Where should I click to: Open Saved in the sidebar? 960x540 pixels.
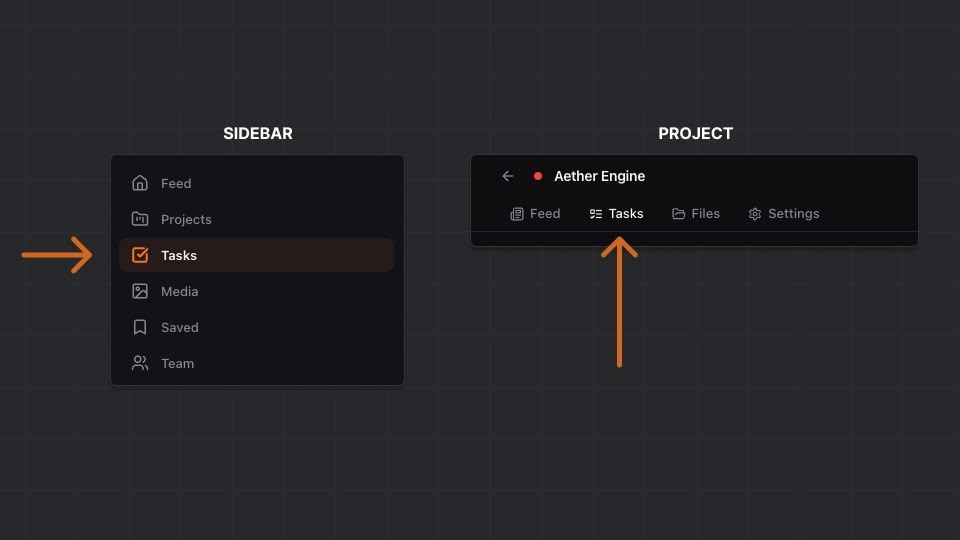(x=257, y=327)
